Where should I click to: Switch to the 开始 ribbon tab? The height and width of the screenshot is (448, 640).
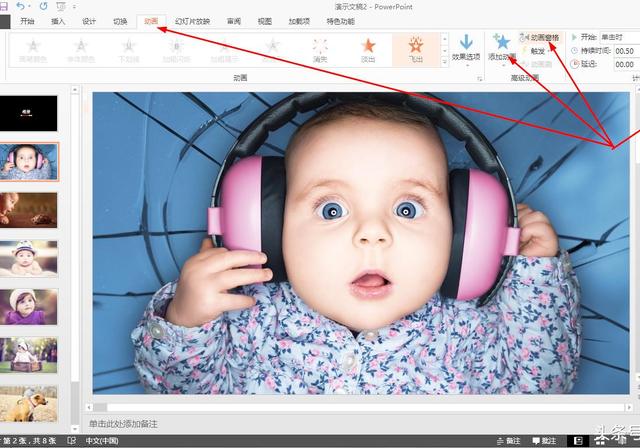click(27, 21)
